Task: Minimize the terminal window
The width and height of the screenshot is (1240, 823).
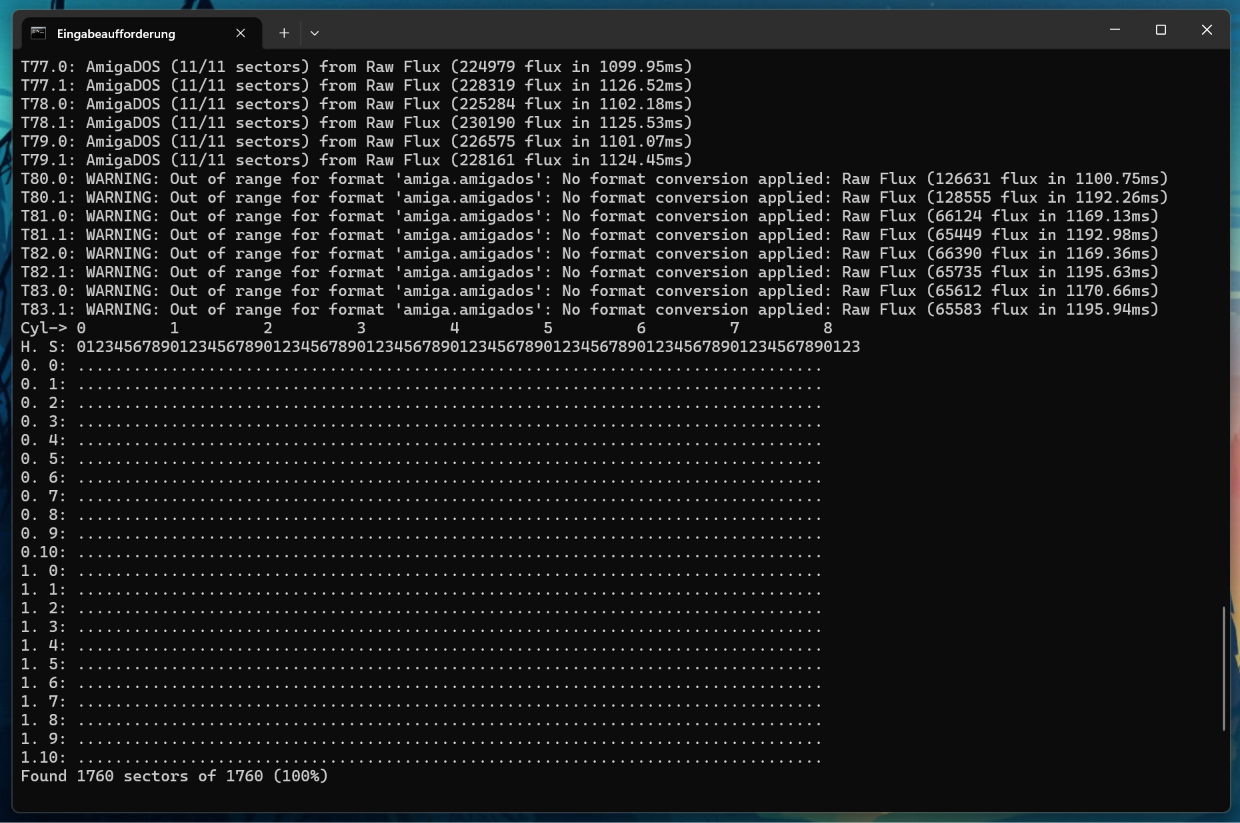Action: 1115,30
